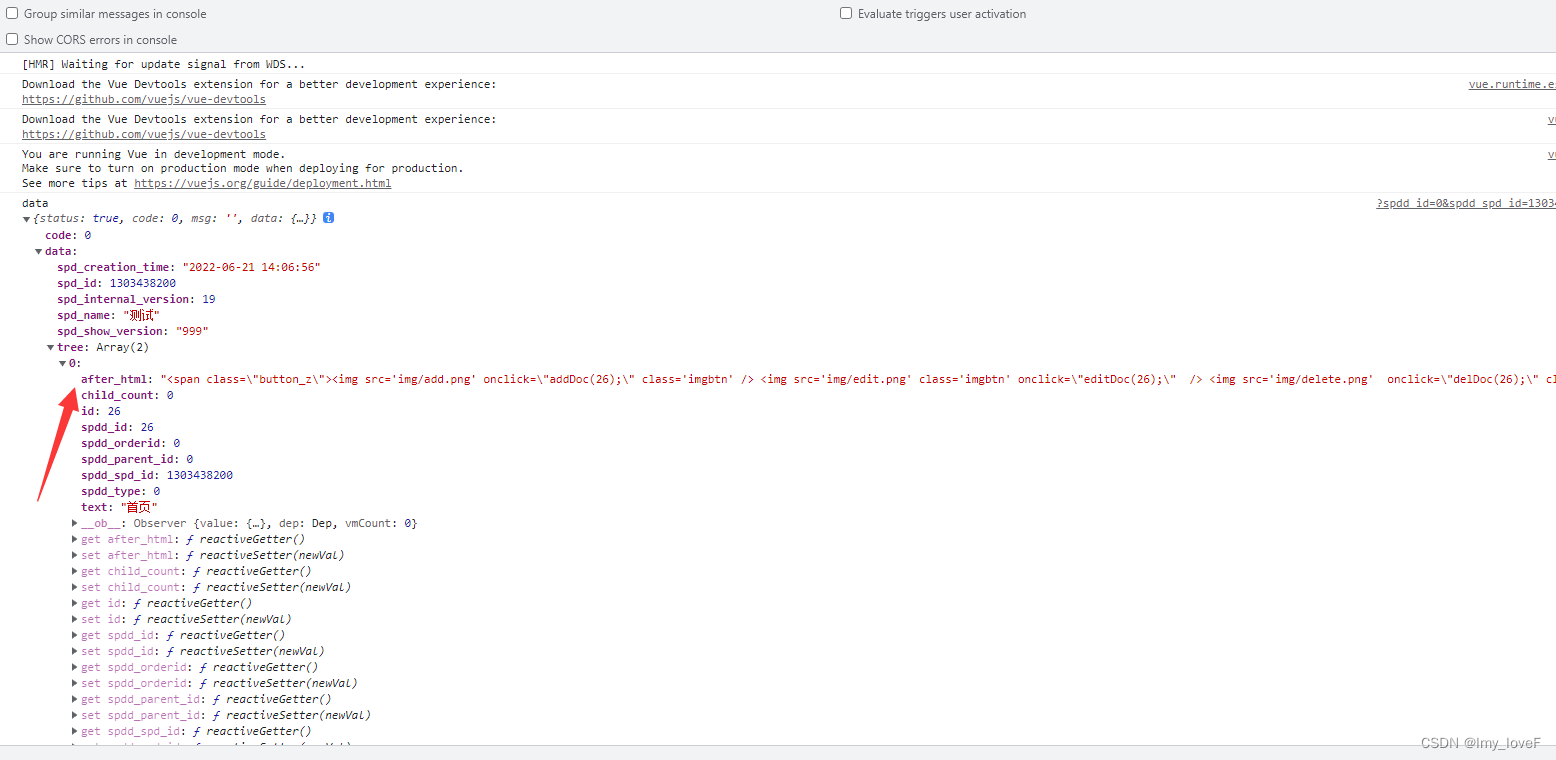Check Show CORS errors in console
1556x760 pixels.
click(12, 40)
